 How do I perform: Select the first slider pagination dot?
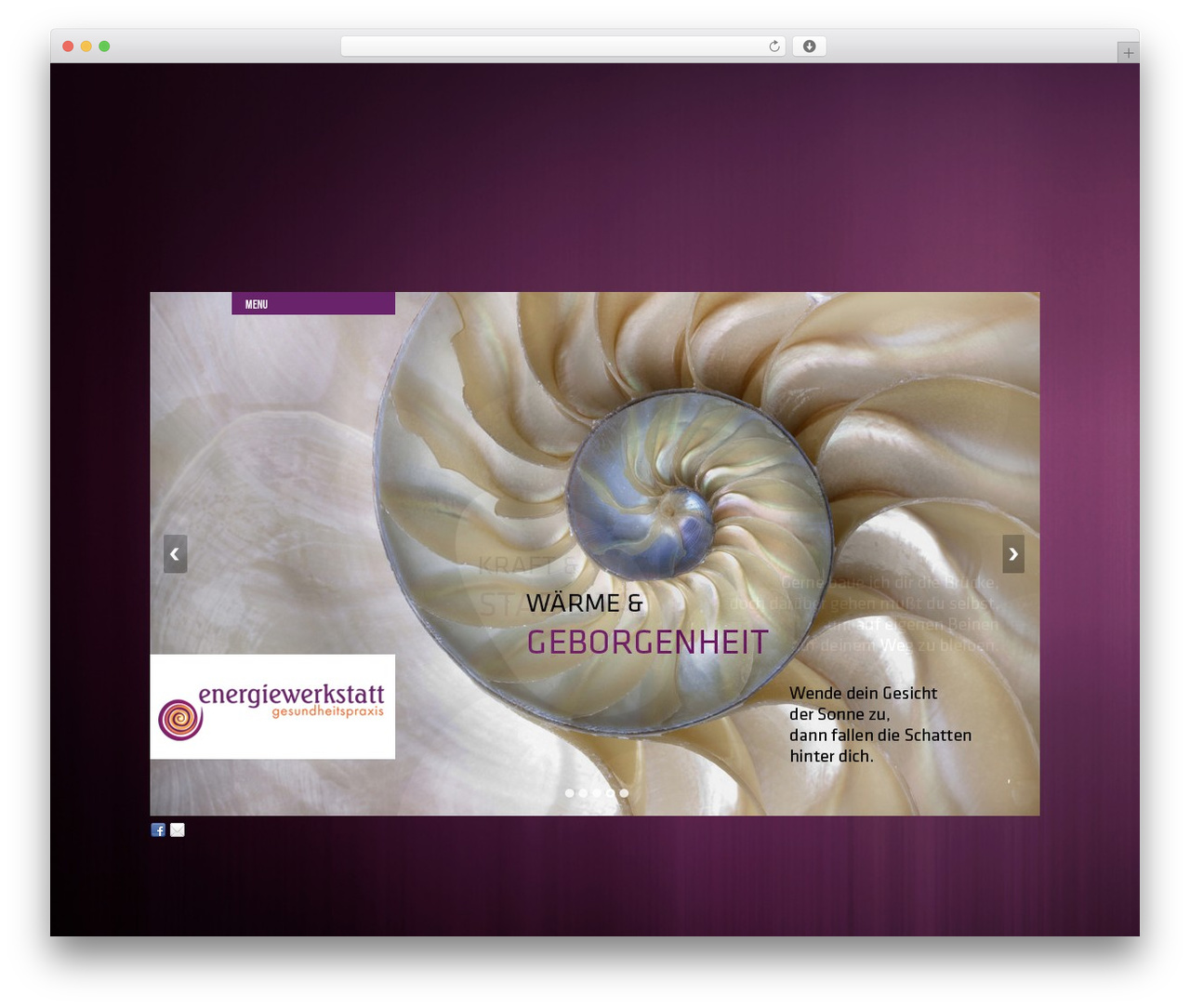click(x=569, y=793)
